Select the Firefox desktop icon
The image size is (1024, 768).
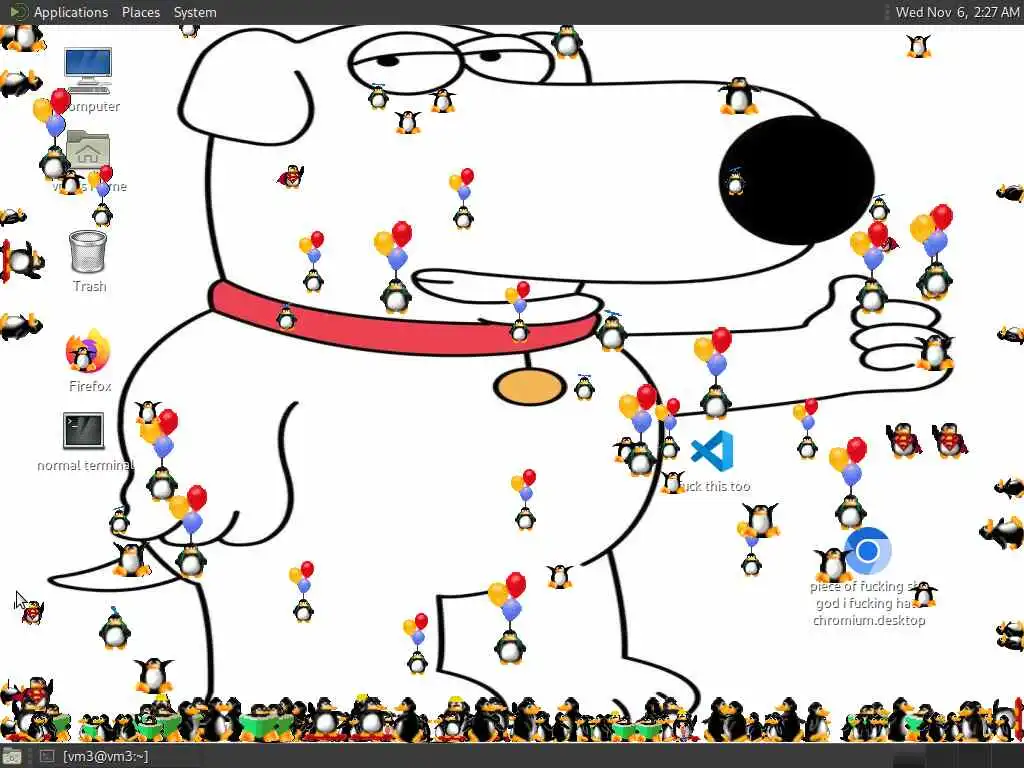click(x=88, y=351)
